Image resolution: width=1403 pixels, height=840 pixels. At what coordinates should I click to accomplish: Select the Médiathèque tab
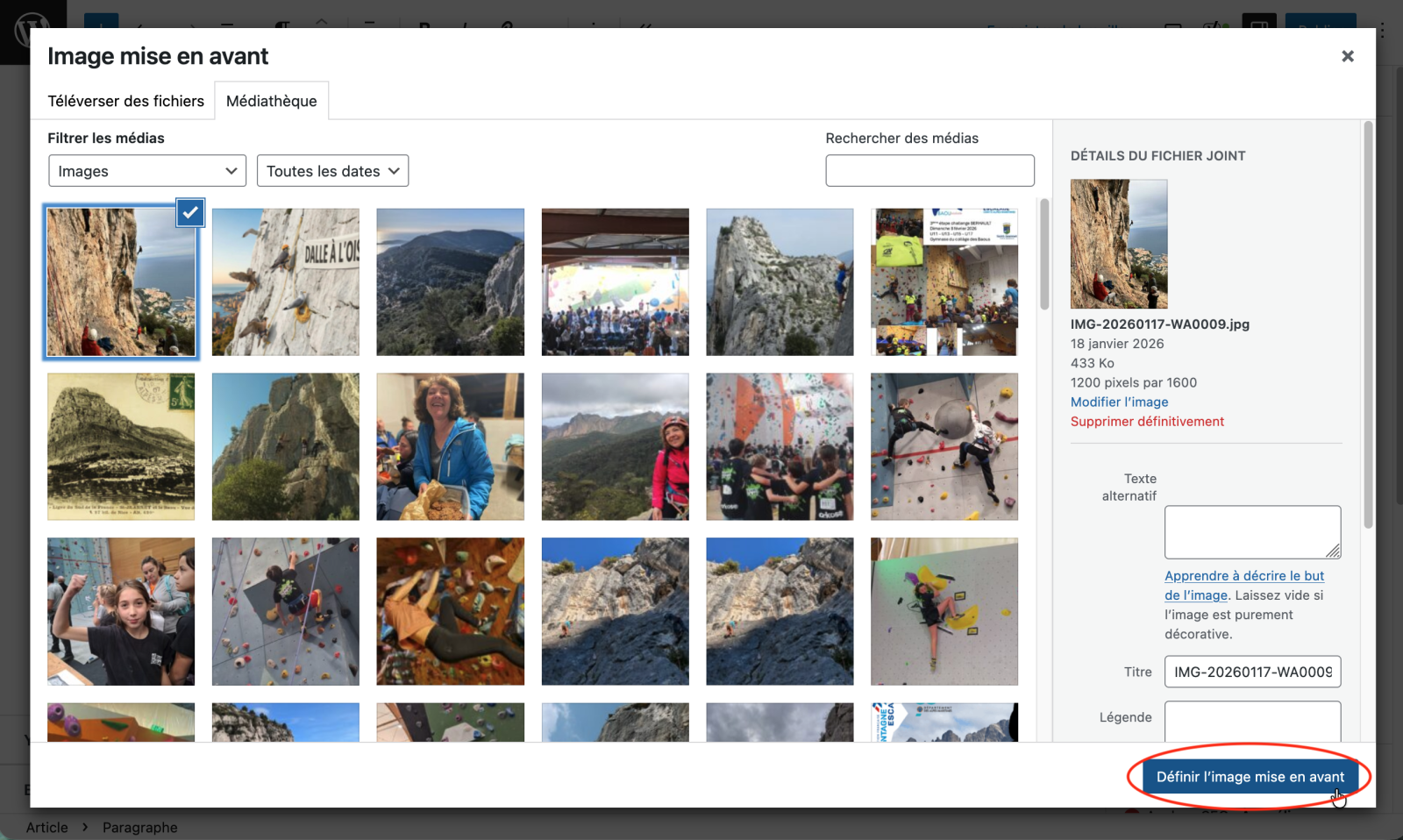click(x=271, y=101)
